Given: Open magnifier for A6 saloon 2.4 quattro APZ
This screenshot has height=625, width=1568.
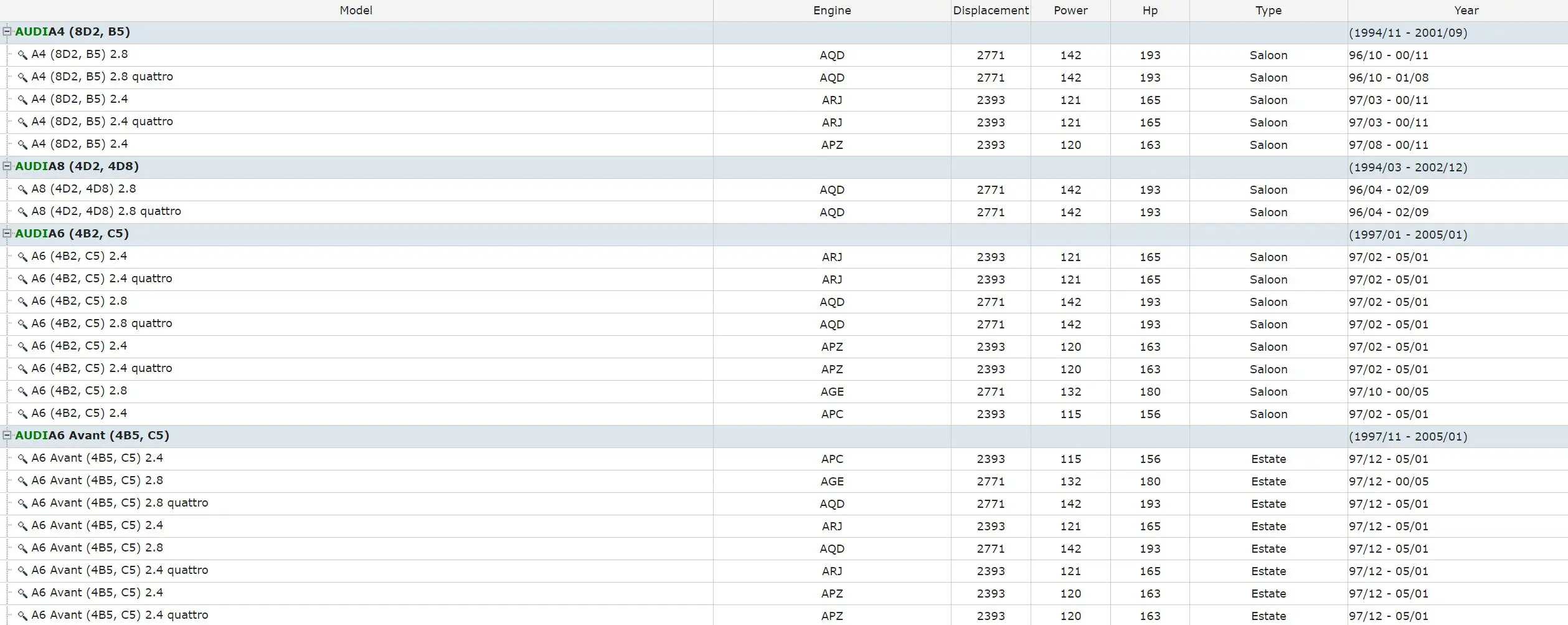Looking at the screenshot, I should pos(22,369).
